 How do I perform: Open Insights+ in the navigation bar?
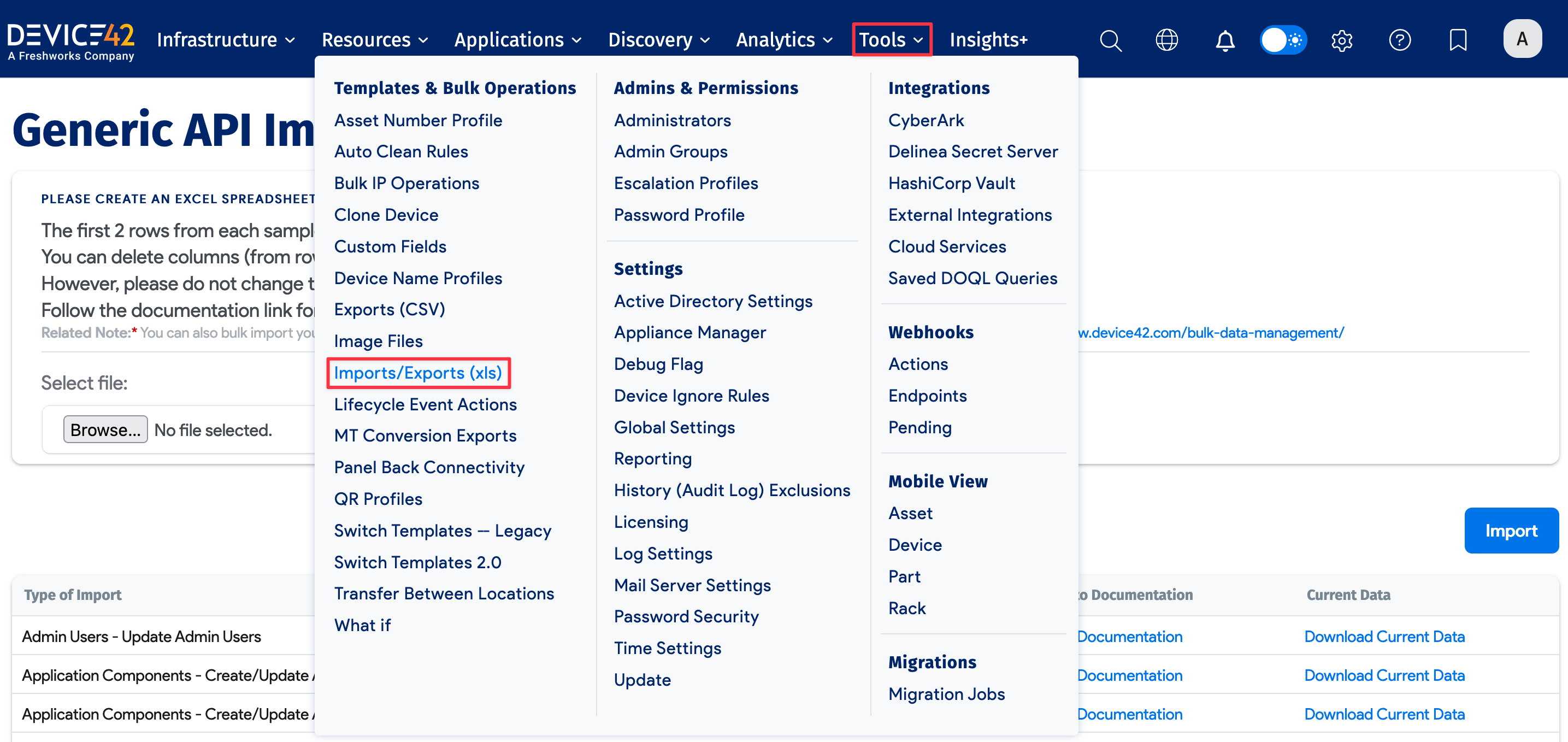tap(988, 40)
